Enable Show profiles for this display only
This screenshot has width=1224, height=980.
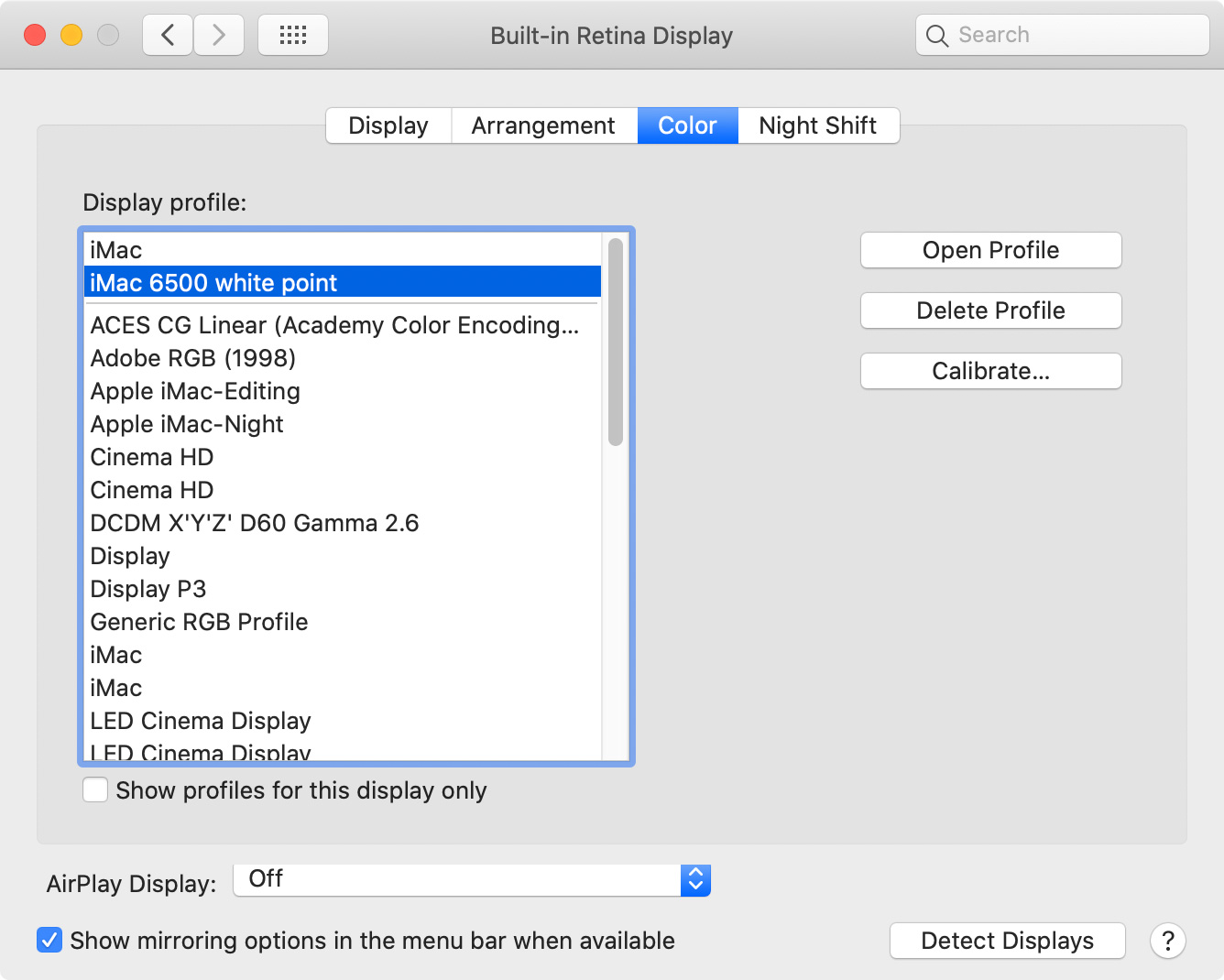[95, 789]
